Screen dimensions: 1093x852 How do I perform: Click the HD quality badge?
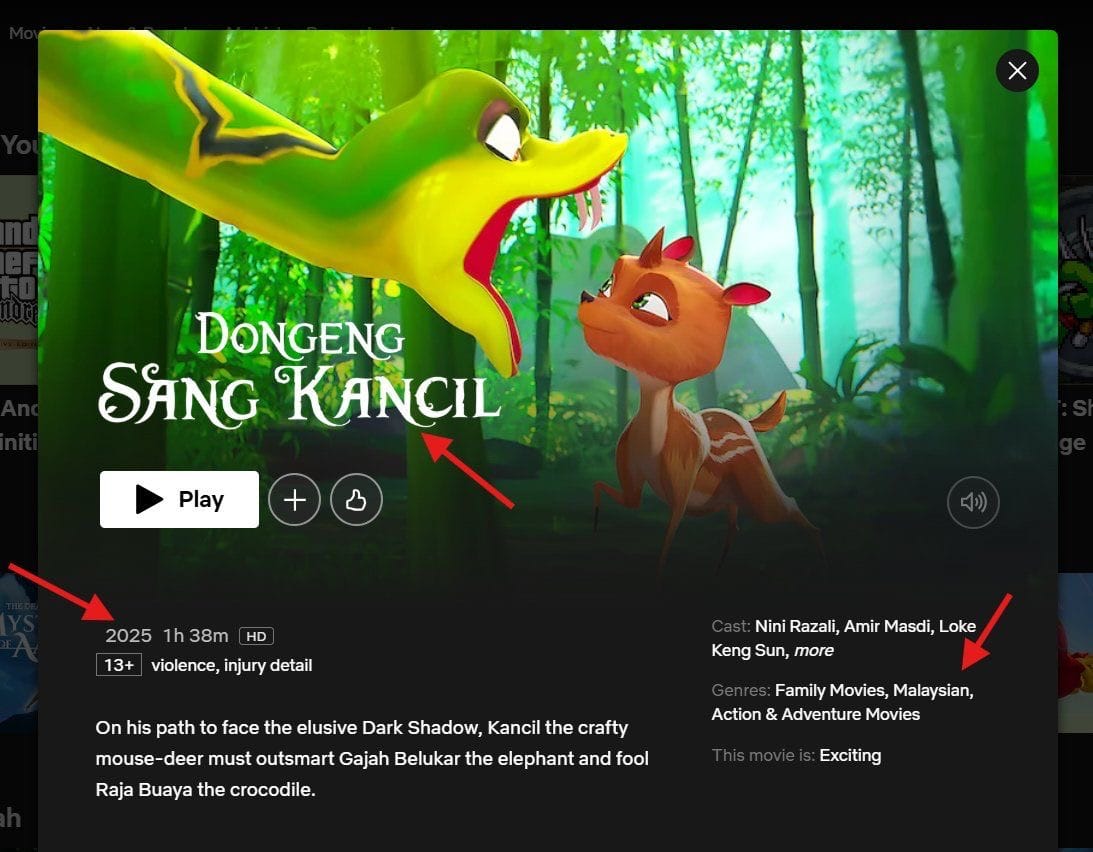pos(256,636)
